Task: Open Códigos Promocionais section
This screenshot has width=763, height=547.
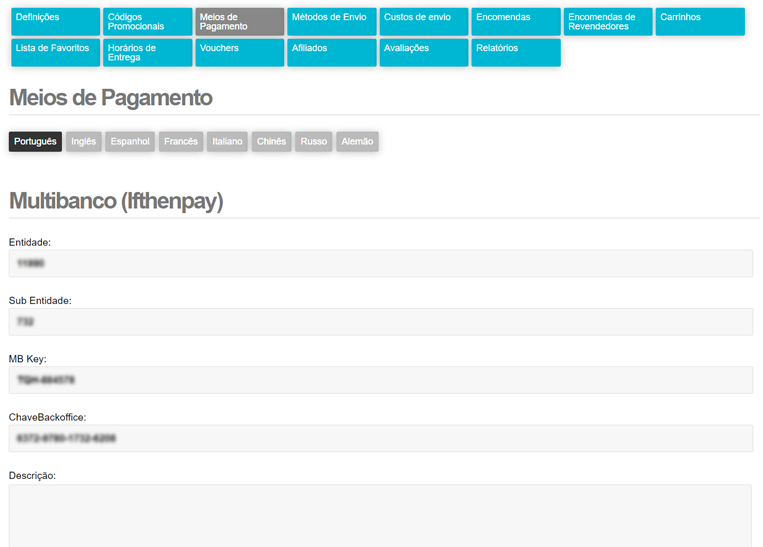Action: pyautogui.click(x=147, y=21)
